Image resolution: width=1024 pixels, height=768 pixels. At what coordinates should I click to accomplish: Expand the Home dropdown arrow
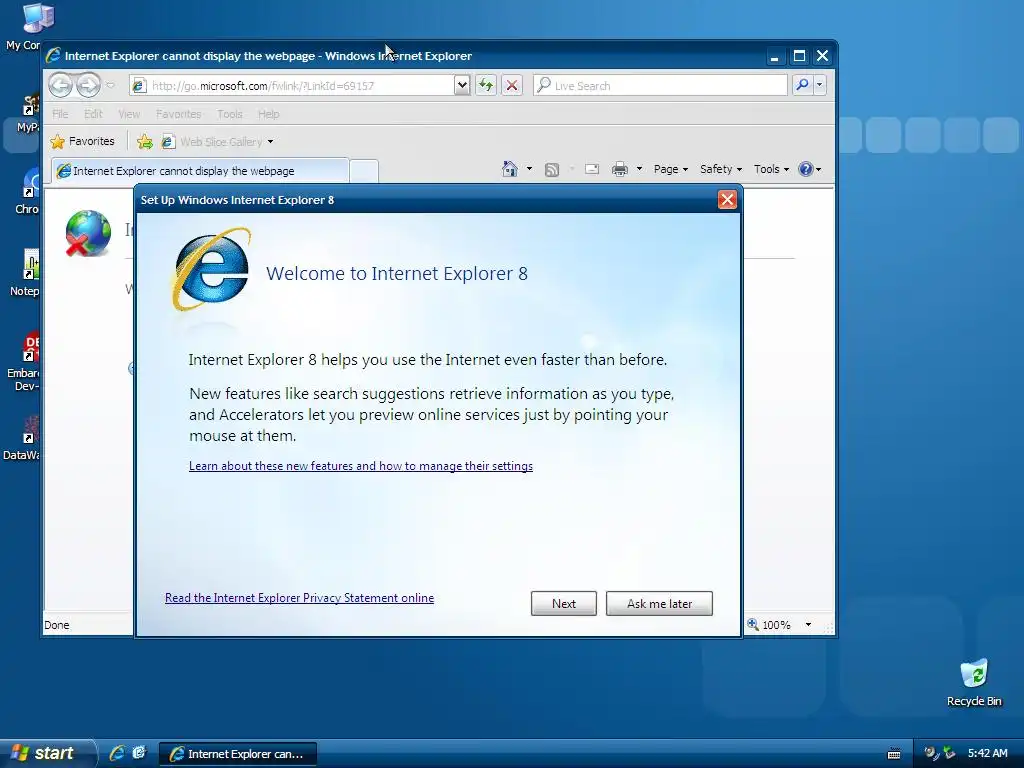tap(529, 169)
